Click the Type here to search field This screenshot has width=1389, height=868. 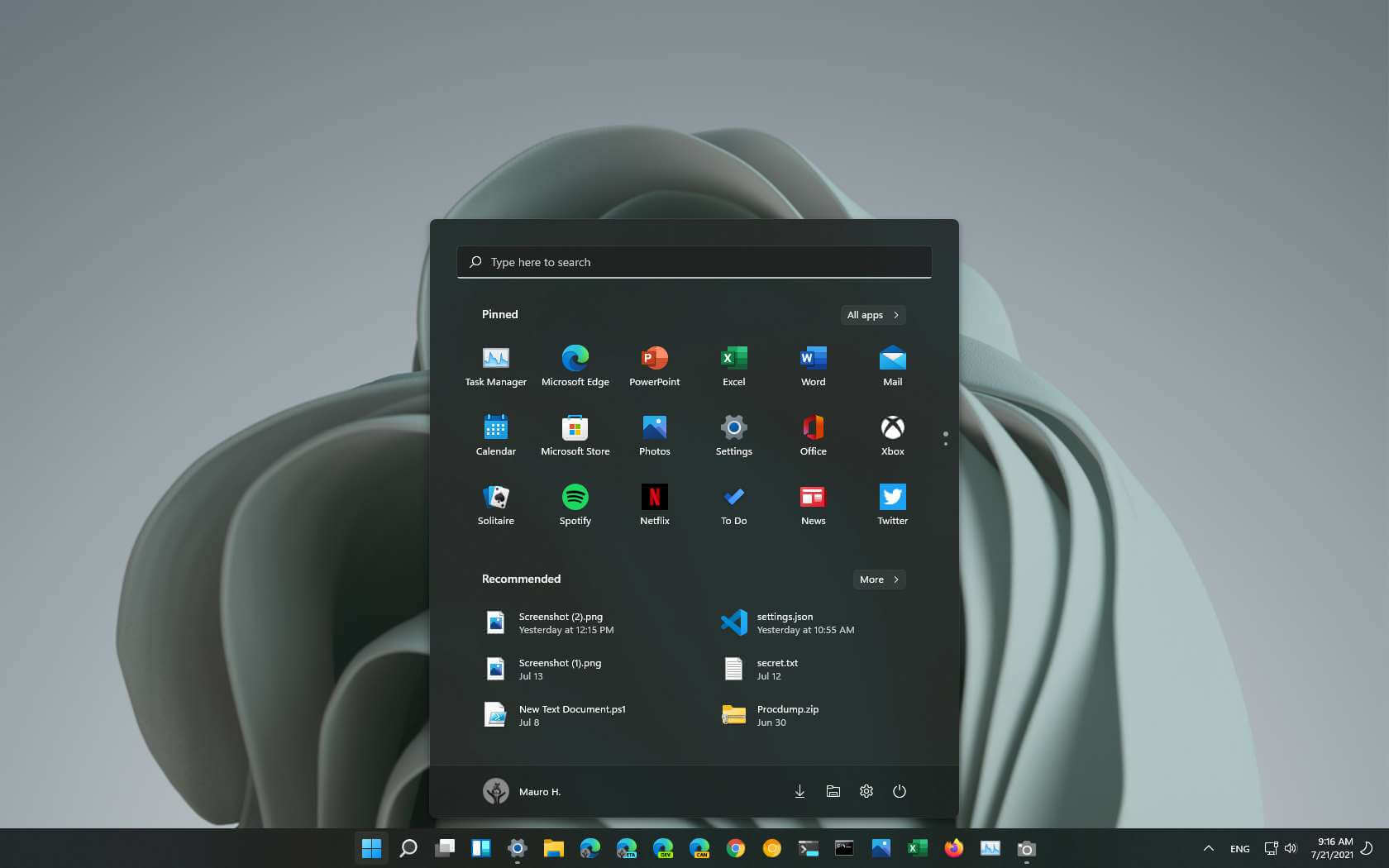[694, 262]
